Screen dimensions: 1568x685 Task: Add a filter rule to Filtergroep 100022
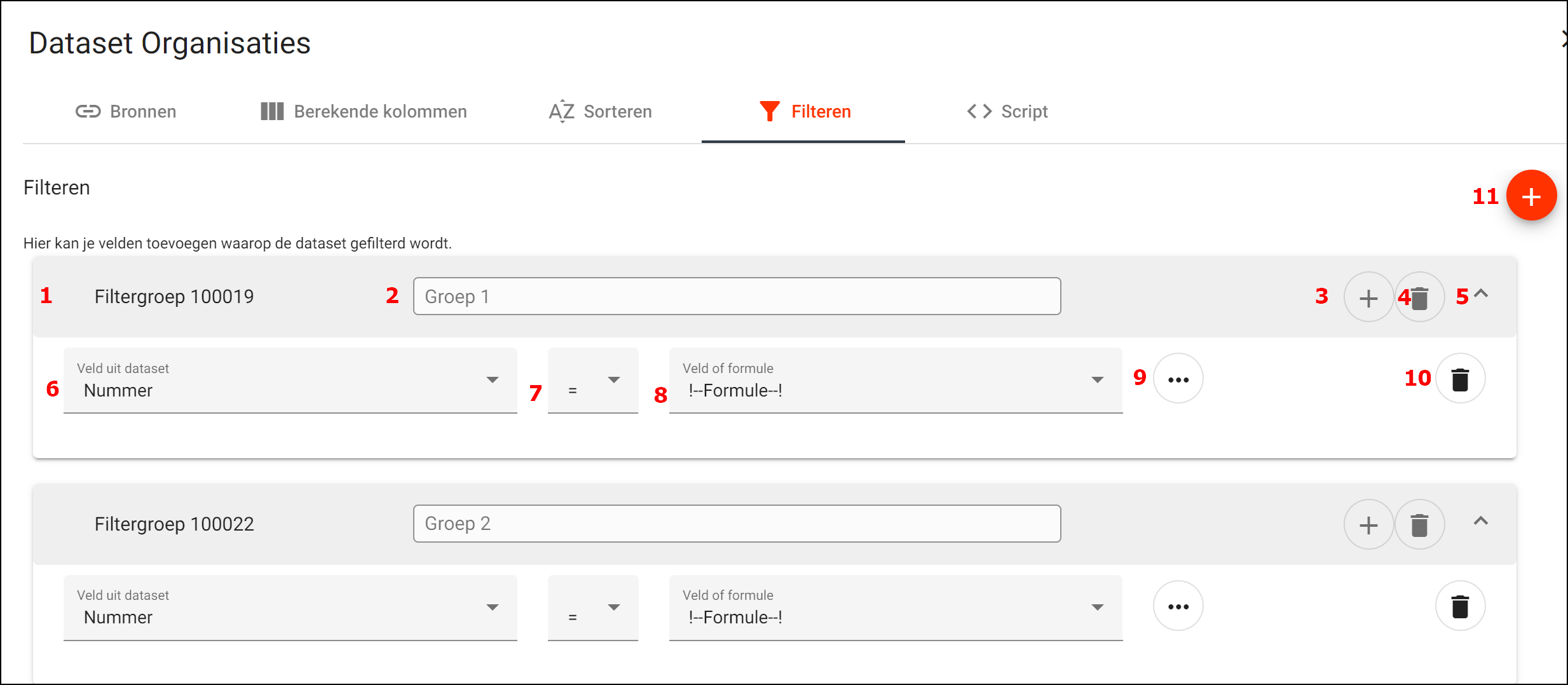[x=1368, y=525]
